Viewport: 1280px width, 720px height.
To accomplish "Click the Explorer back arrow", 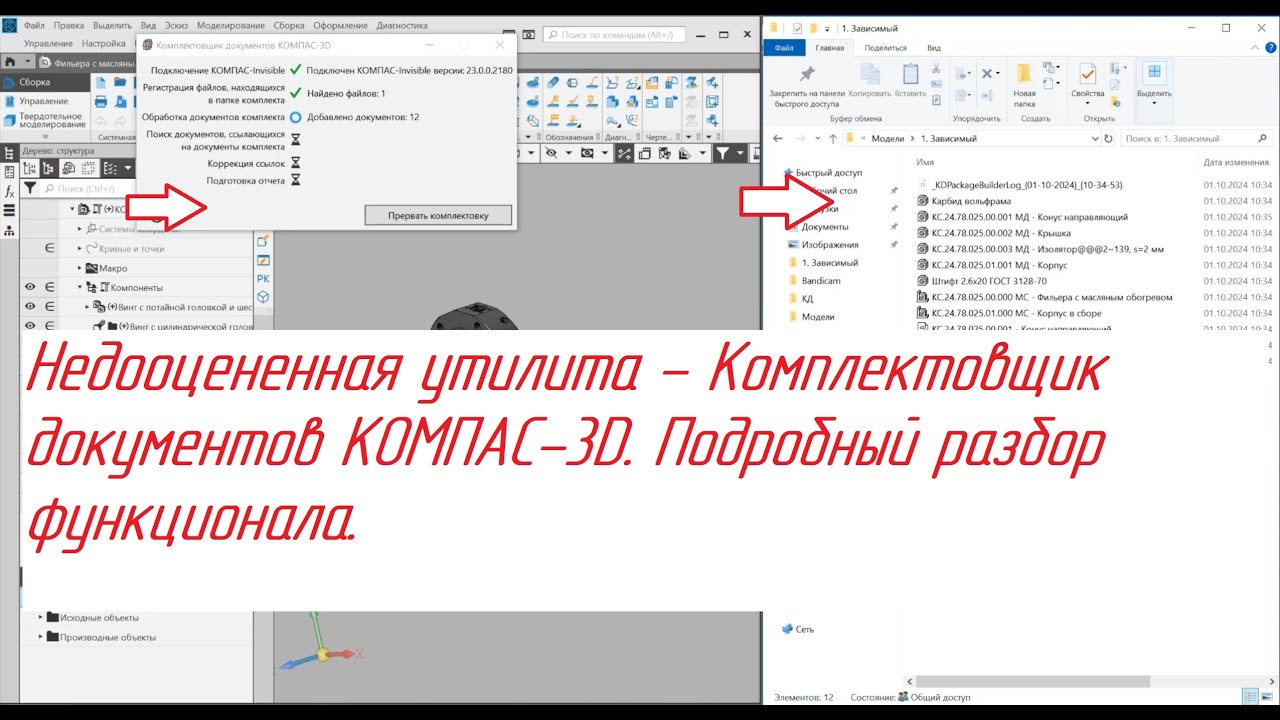I will [x=778, y=138].
